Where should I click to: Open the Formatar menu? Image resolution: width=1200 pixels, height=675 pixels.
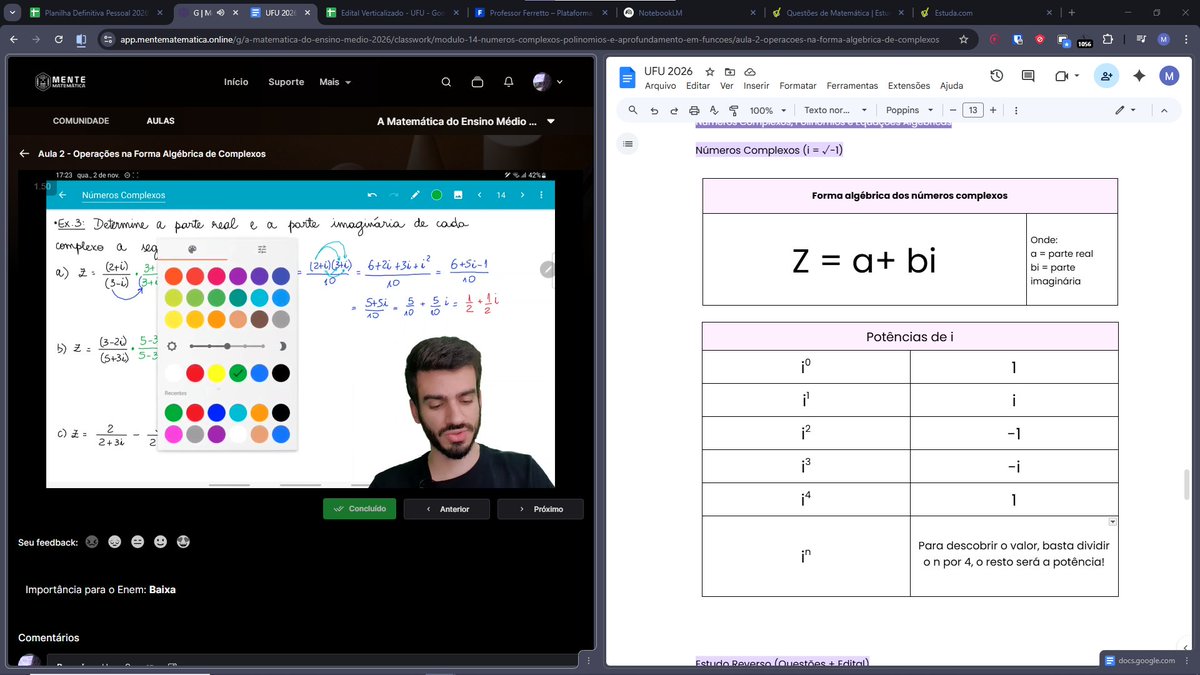point(798,86)
